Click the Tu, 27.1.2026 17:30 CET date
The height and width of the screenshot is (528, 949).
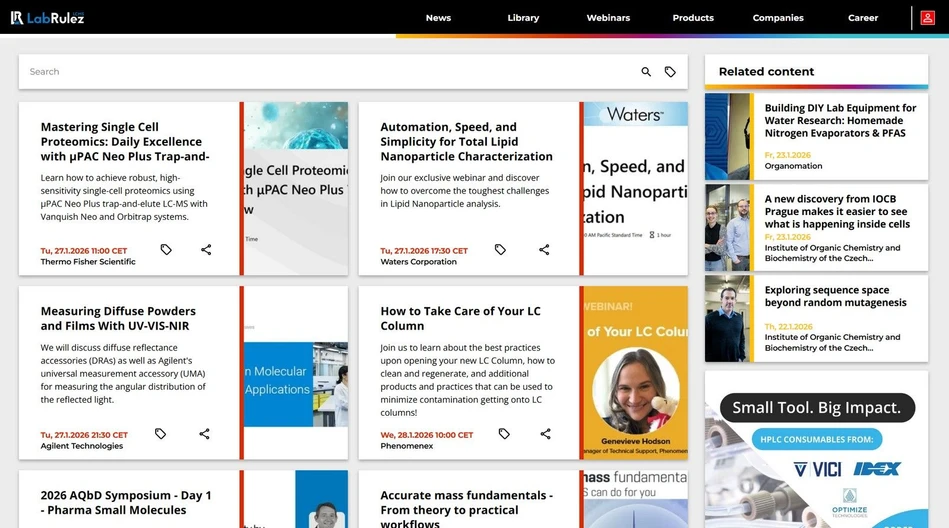(424, 251)
